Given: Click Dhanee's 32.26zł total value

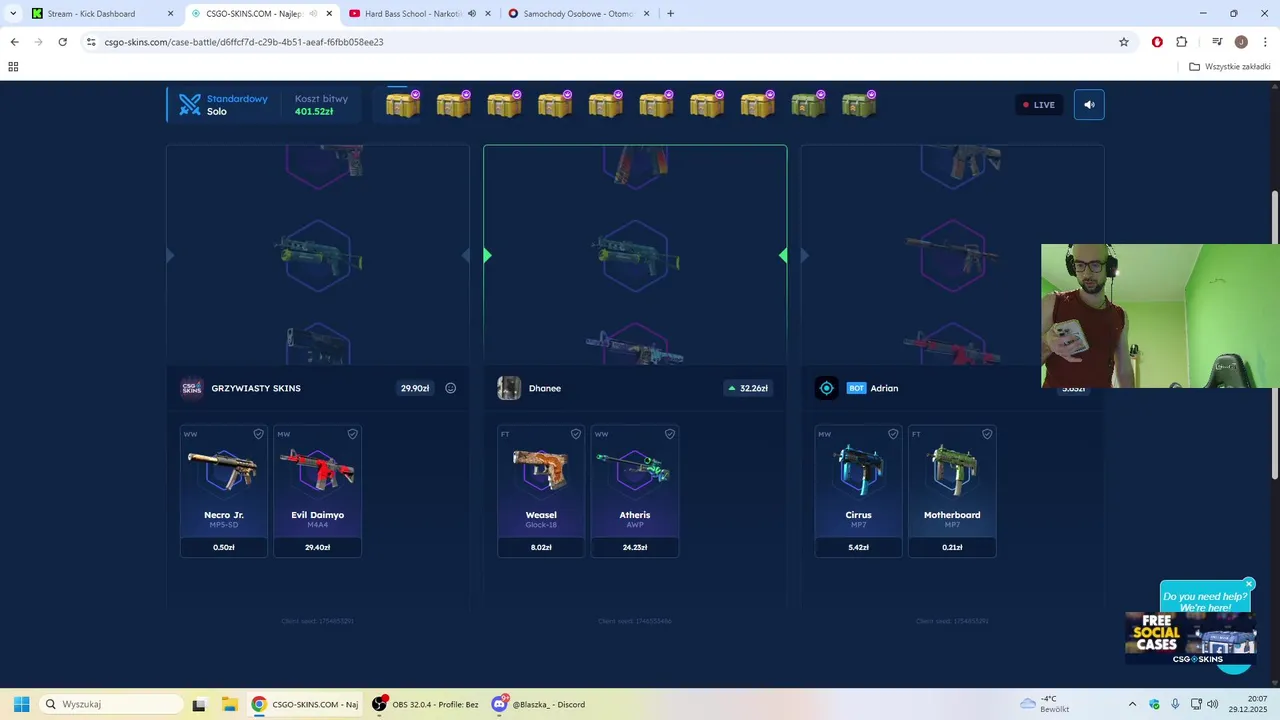Looking at the screenshot, I should pos(748,388).
